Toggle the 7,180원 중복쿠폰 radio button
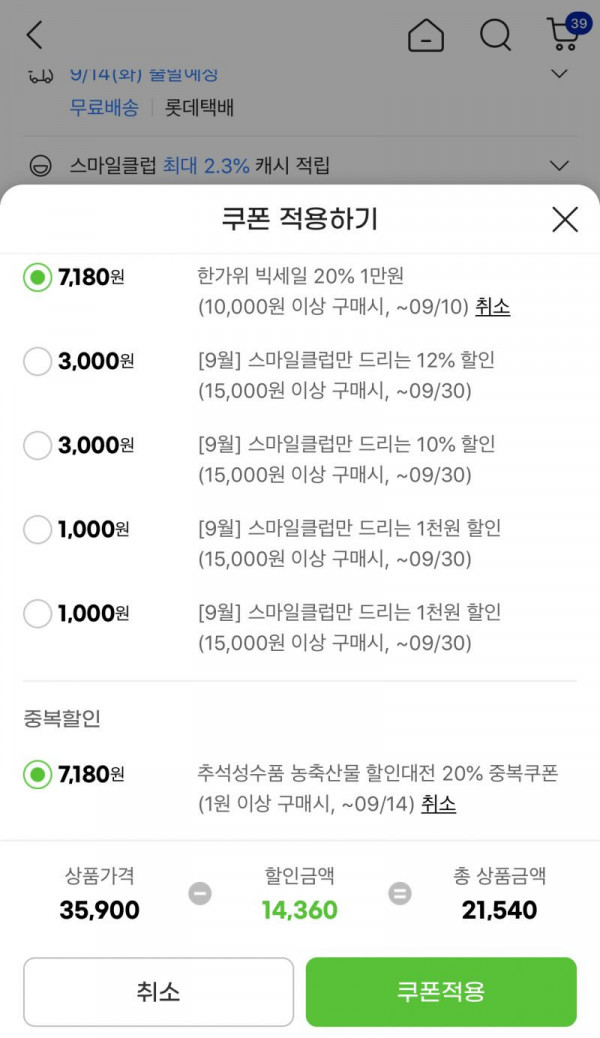The height and width of the screenshot is (1038, 600). pyautogui.click(x=37, y=774)
